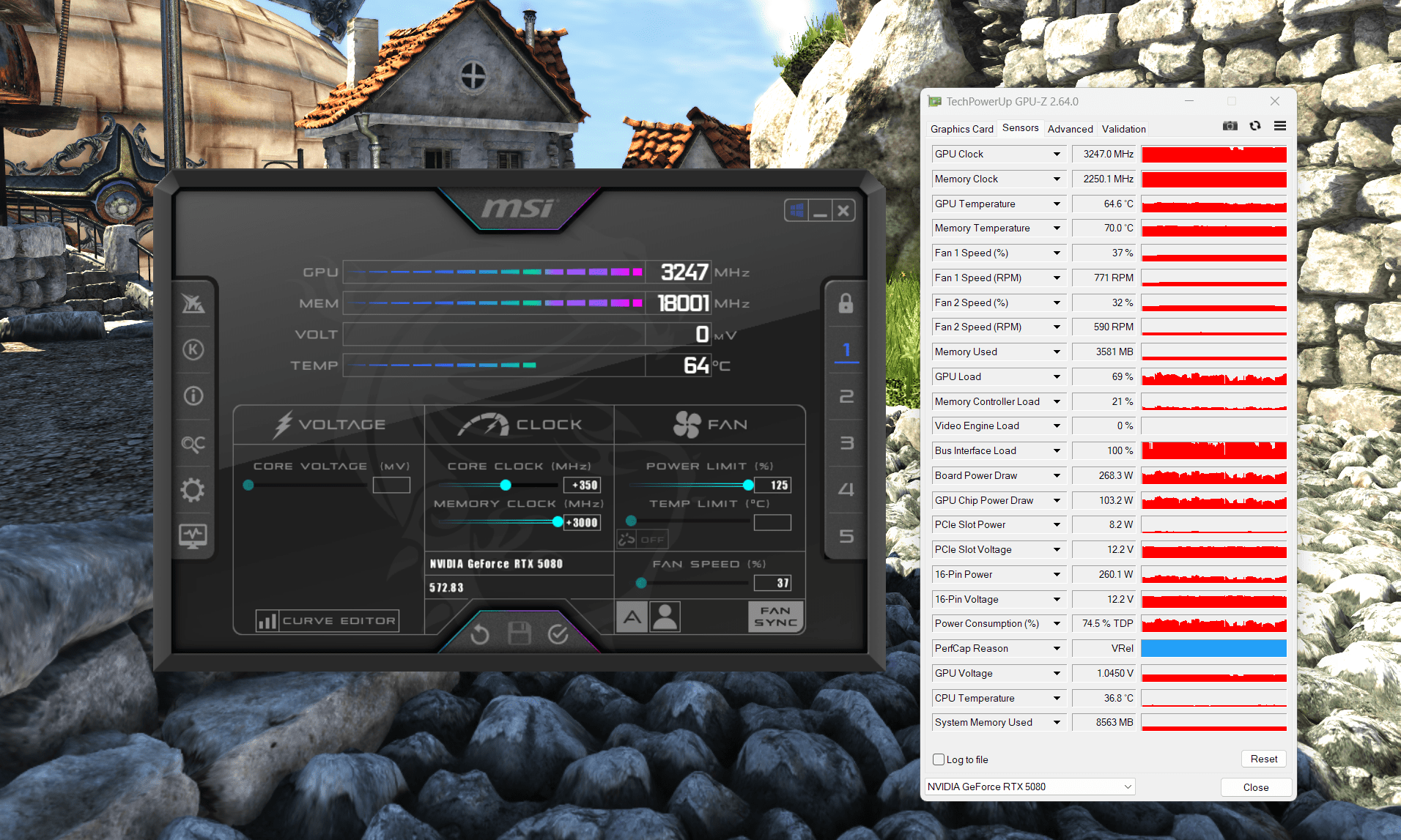The width and height of the screenshot is (1401, 840).
Task: Take a GPU-Z screenshot with camera icon
Action: tap(1230, 126)
